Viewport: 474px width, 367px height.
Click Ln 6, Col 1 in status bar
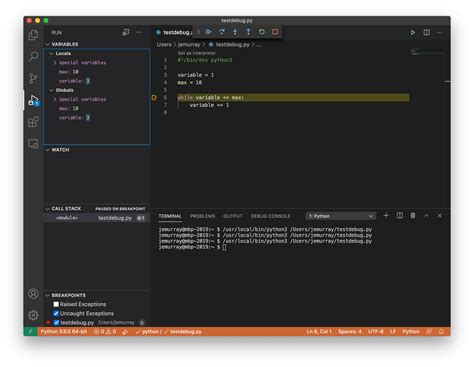pyautogui.click(x=319, y=331)
